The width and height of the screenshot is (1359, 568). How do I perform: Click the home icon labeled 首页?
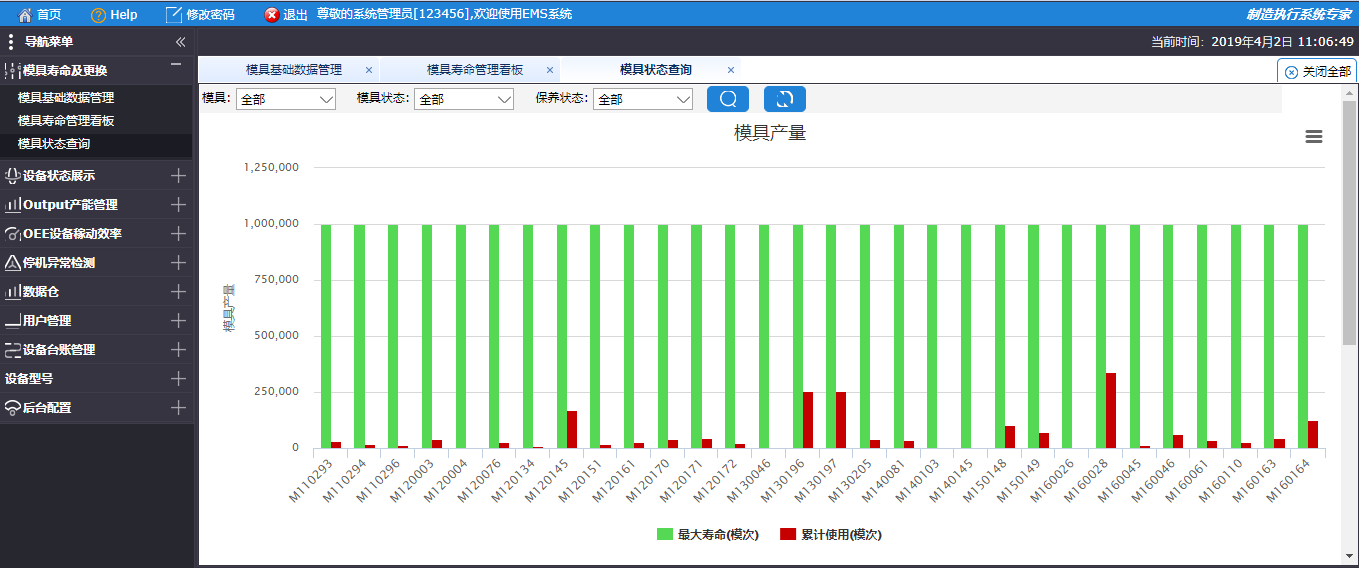pos(25,15)
